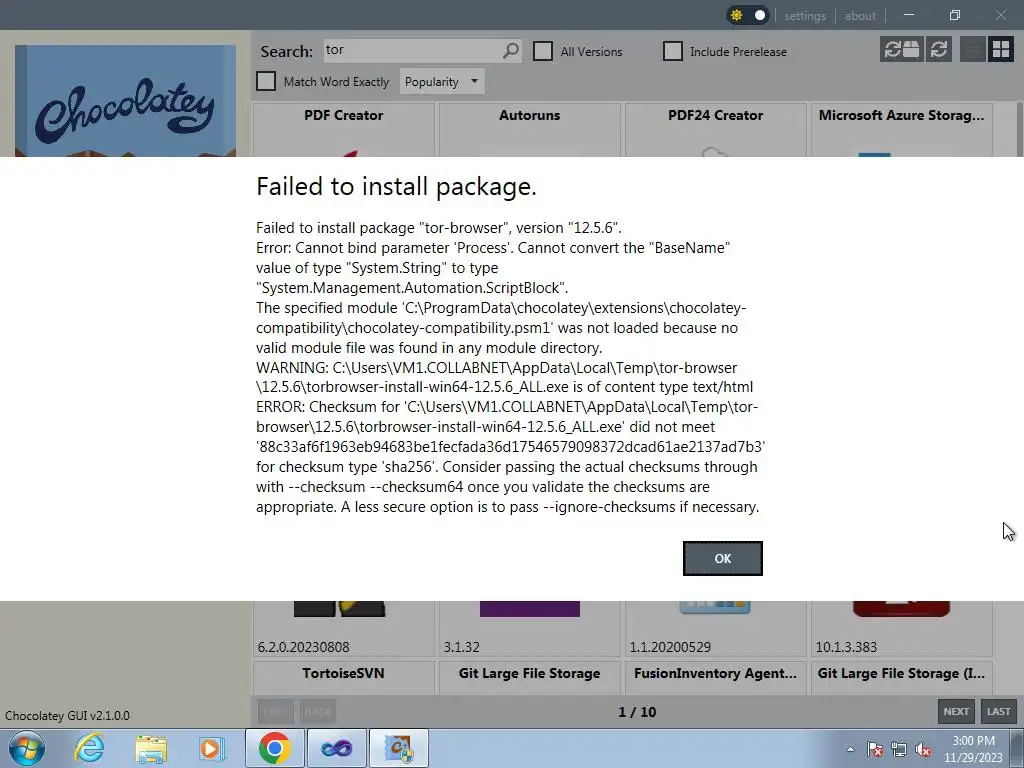Click the NEXT page button
This screenshot has height=768, width=1024.
(956, 711)
